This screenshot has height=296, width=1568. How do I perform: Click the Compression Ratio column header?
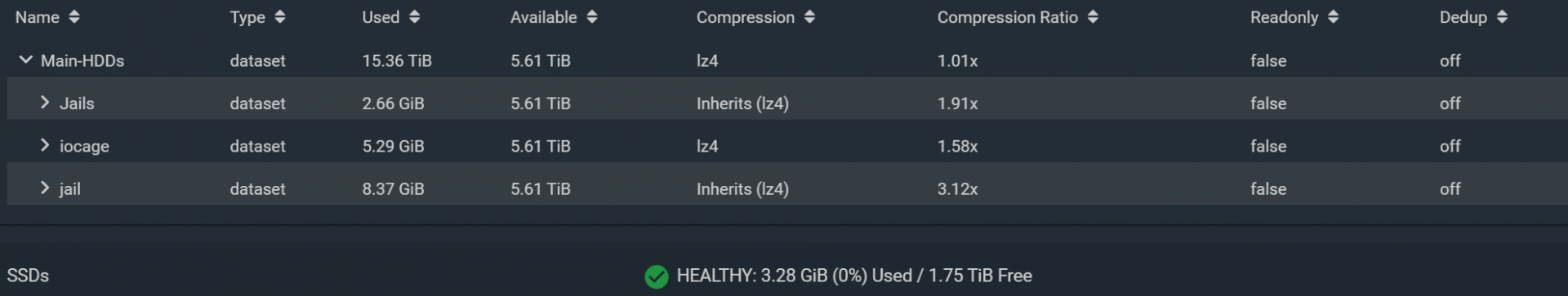[1007, 17]
